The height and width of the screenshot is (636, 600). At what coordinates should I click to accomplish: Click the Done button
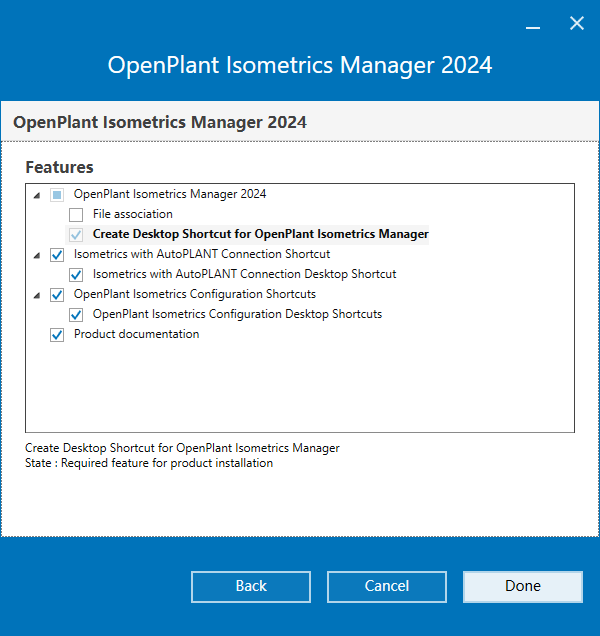click(523, 587)
